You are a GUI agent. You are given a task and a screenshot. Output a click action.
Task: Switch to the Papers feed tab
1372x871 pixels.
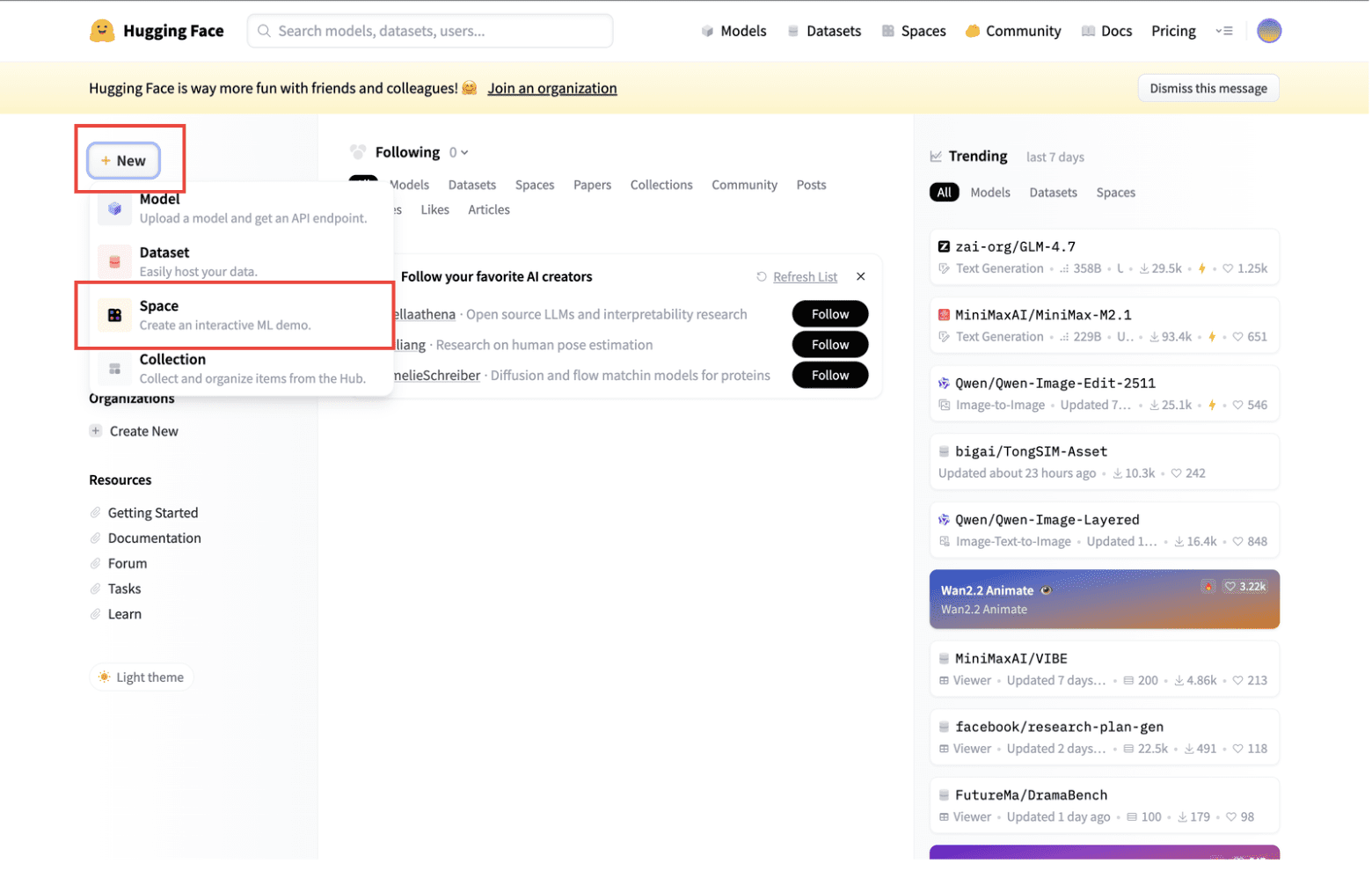(x=594, y=186)
